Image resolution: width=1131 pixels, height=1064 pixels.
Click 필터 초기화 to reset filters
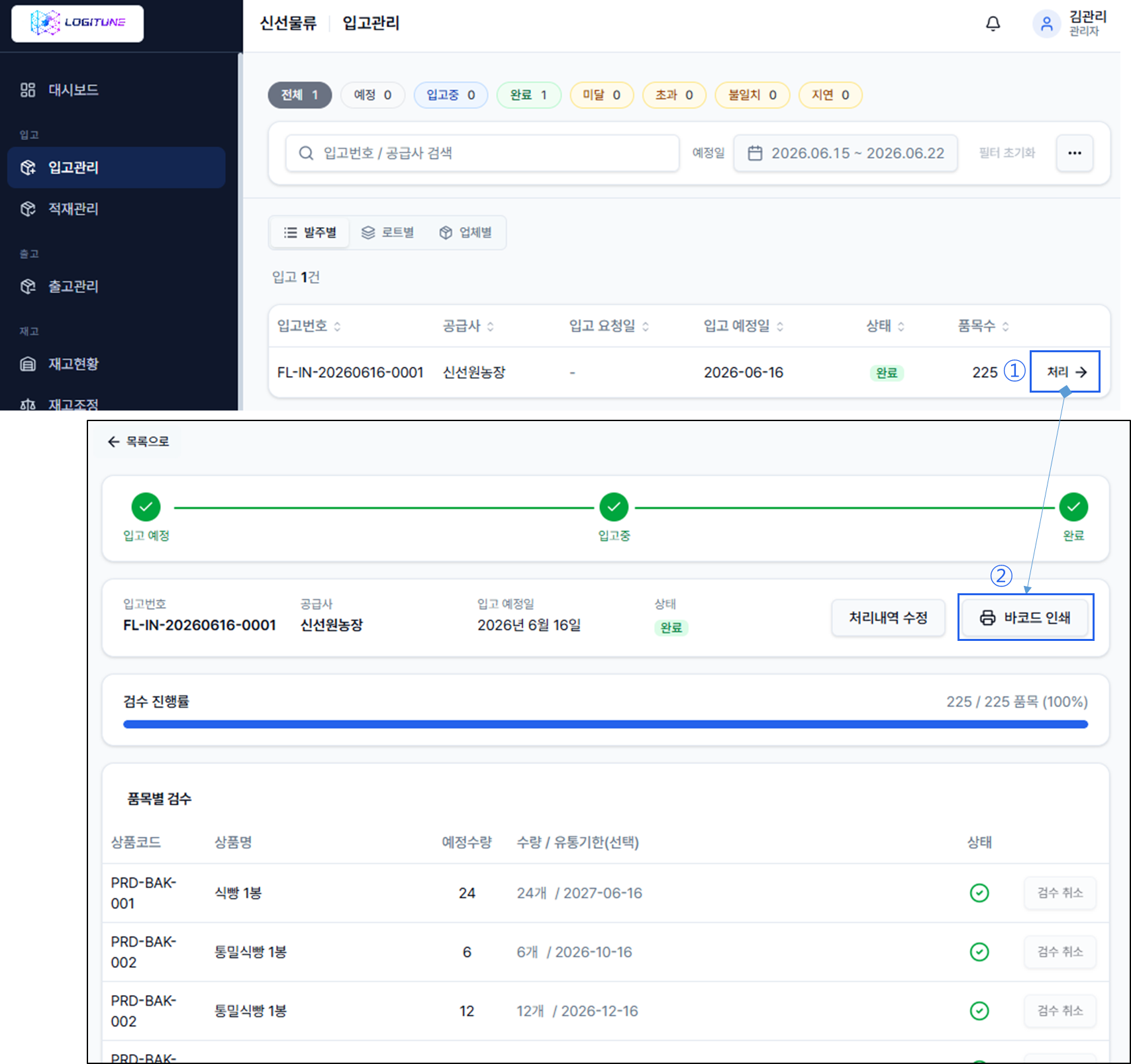point(1007,154)
